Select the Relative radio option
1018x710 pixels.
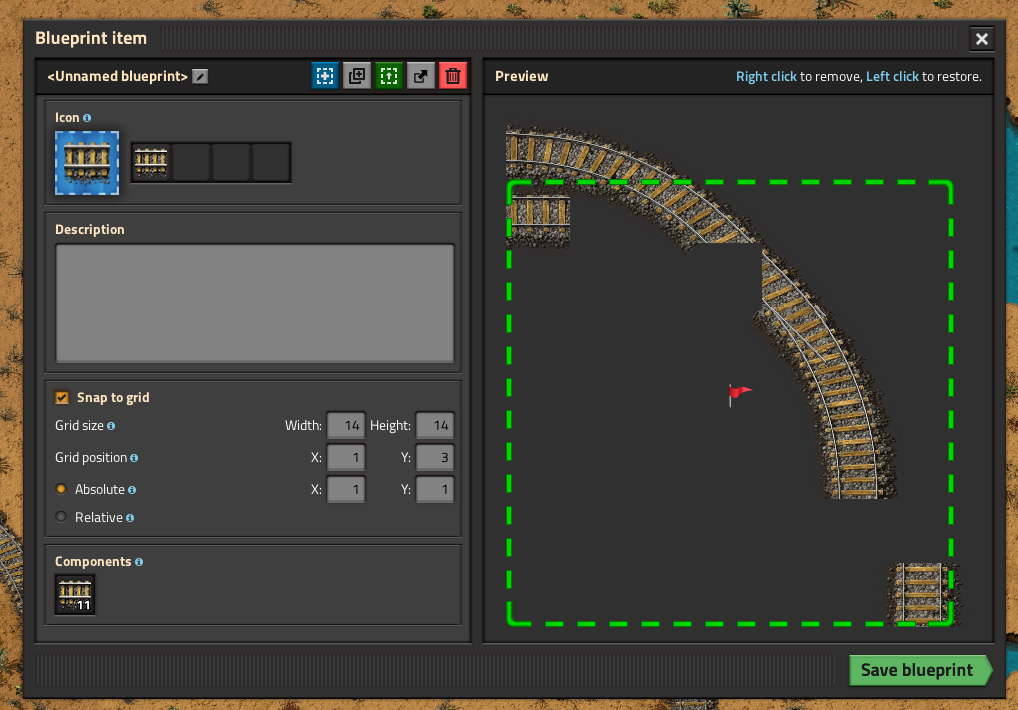click(x=61, y=517)
